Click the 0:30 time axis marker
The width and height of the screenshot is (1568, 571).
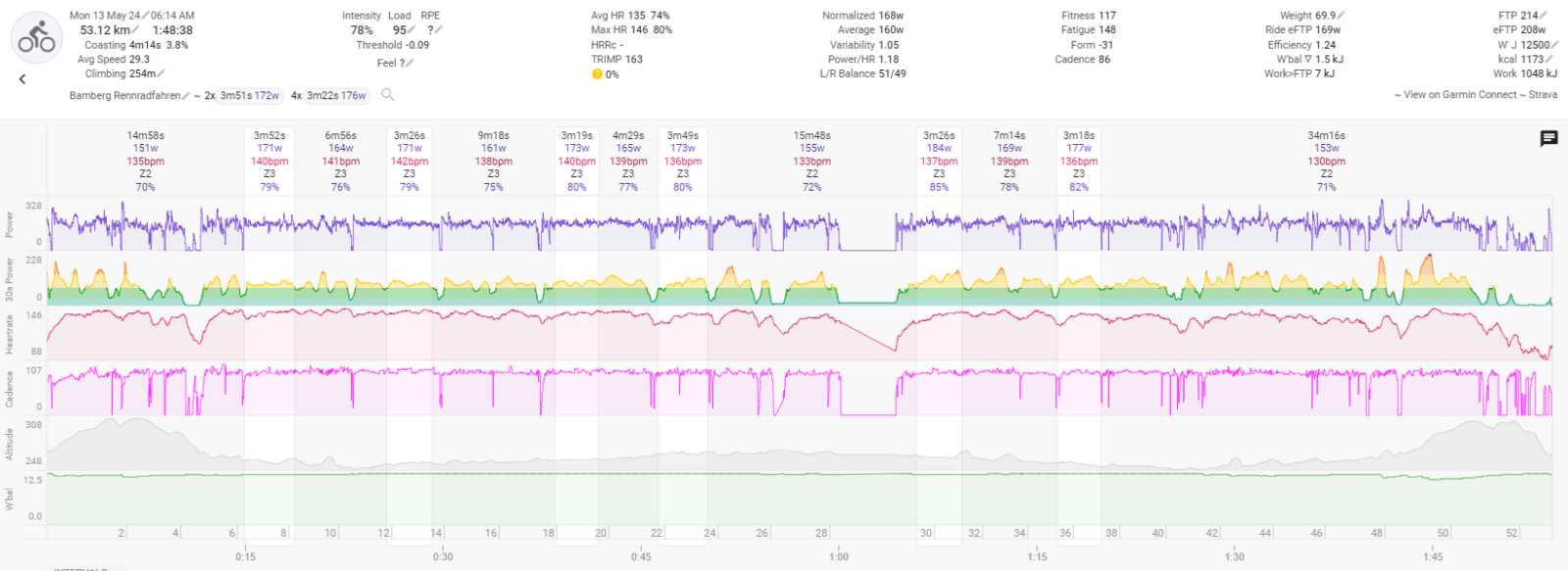(x=443, y=556)
